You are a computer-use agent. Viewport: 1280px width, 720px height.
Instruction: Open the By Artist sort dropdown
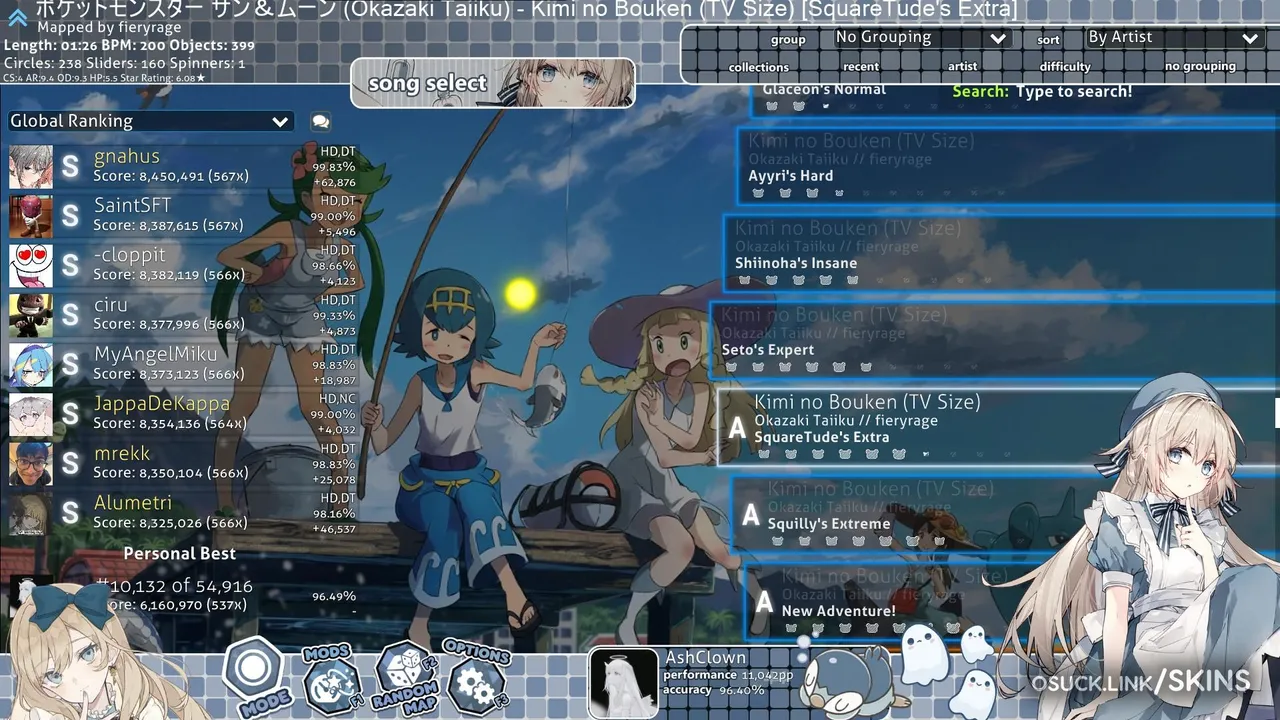point(1174,38)
